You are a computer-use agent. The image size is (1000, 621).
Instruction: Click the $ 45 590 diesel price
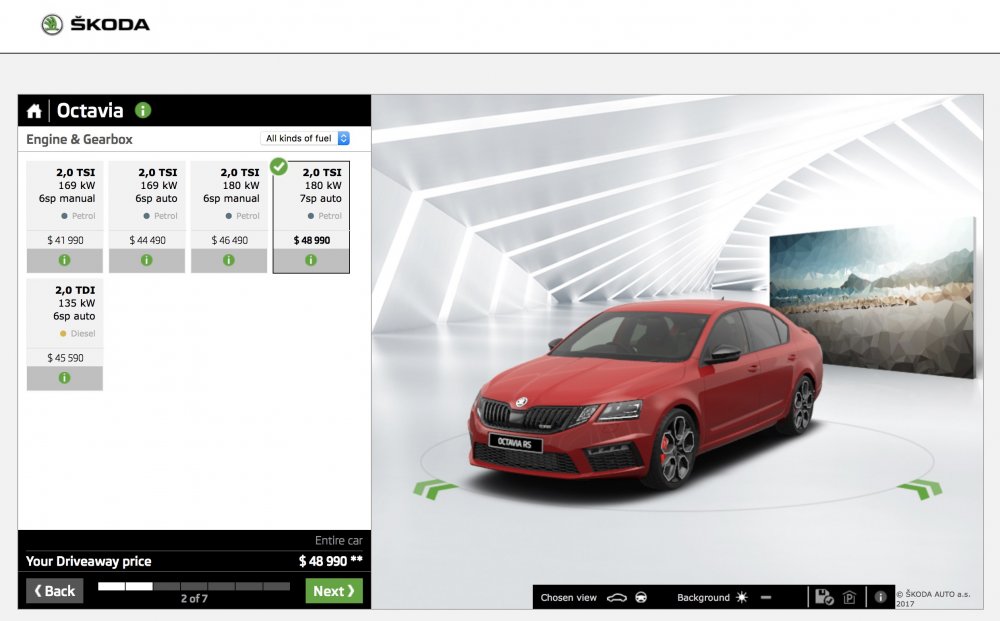pos(65,358)
